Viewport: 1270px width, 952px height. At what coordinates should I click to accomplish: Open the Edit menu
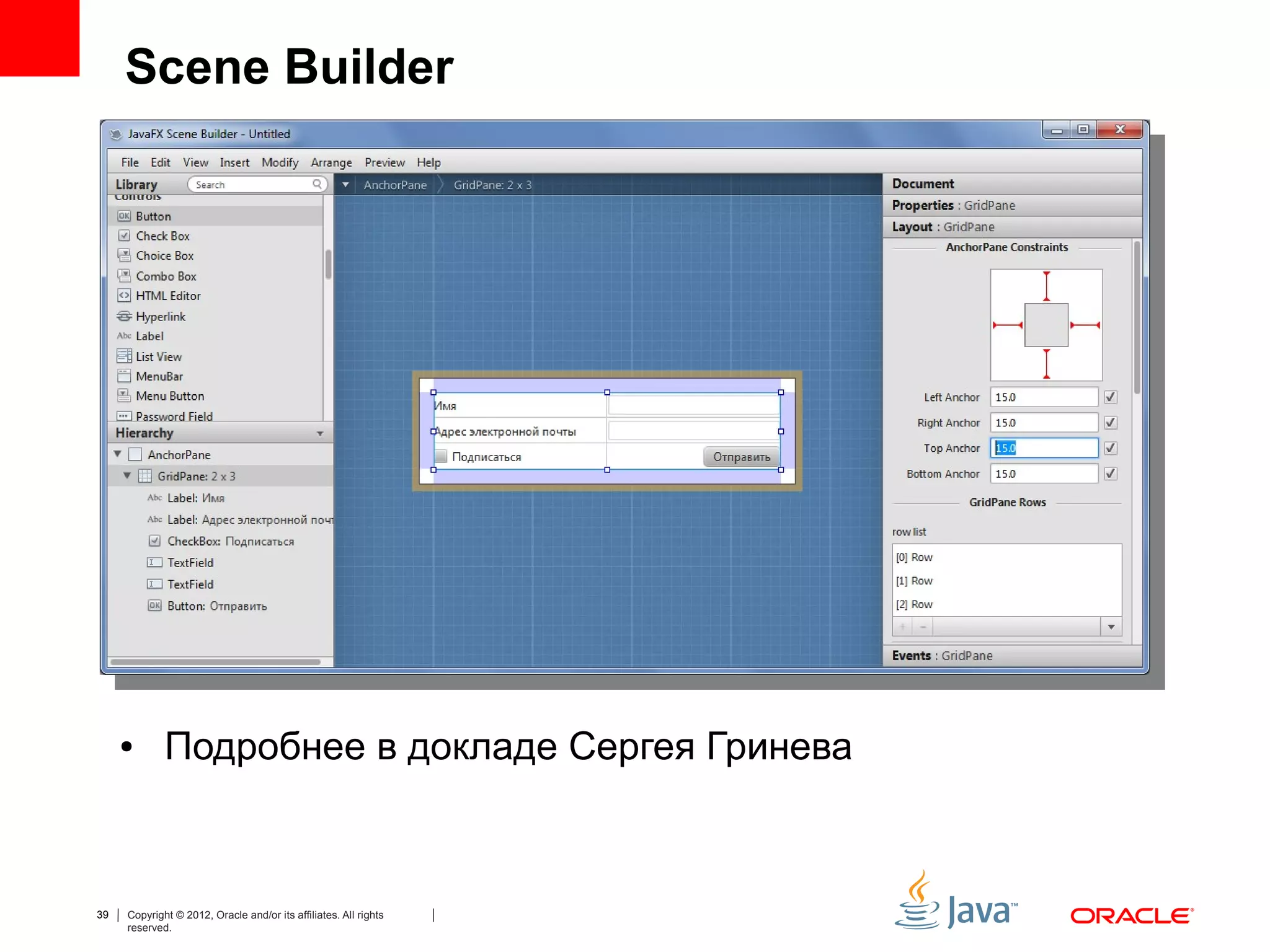point(160,162)
